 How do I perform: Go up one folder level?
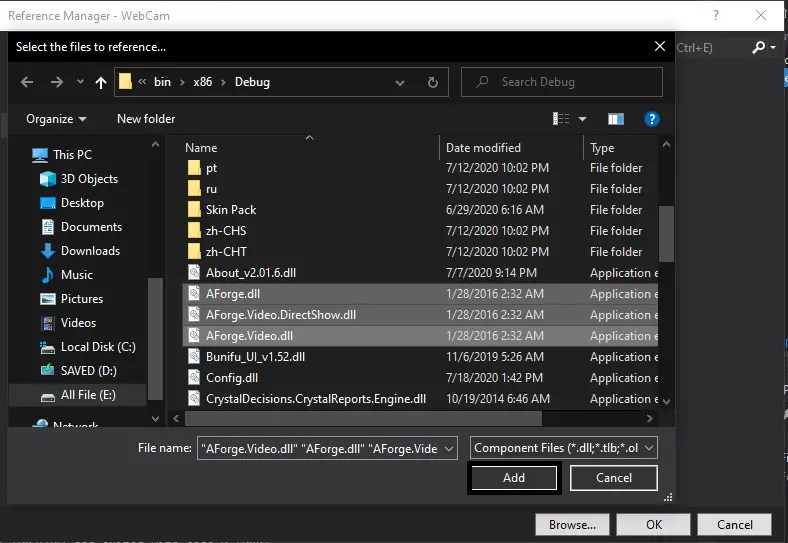[101, 82]
